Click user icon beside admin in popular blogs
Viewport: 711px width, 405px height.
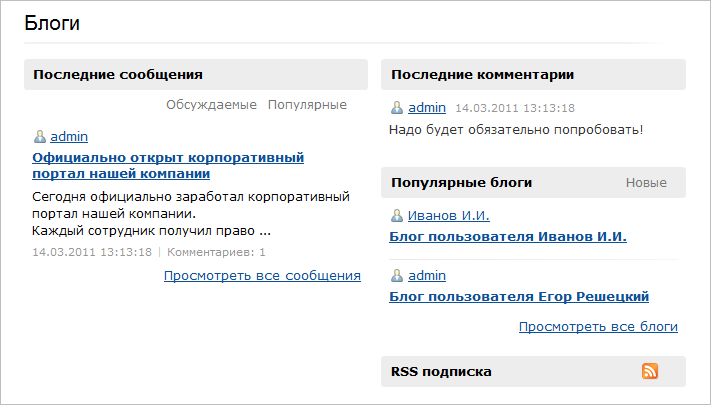tap(397, 276)
